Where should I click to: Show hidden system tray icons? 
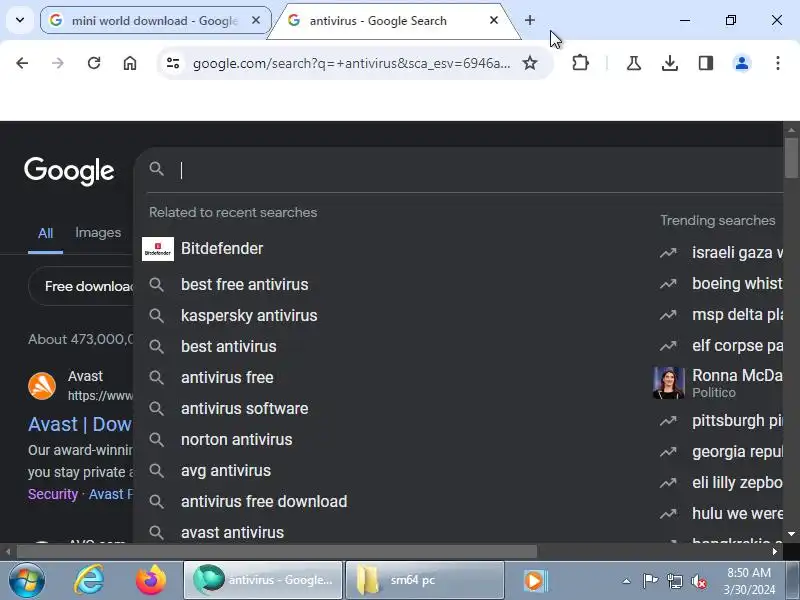click(x=627, y=581)
